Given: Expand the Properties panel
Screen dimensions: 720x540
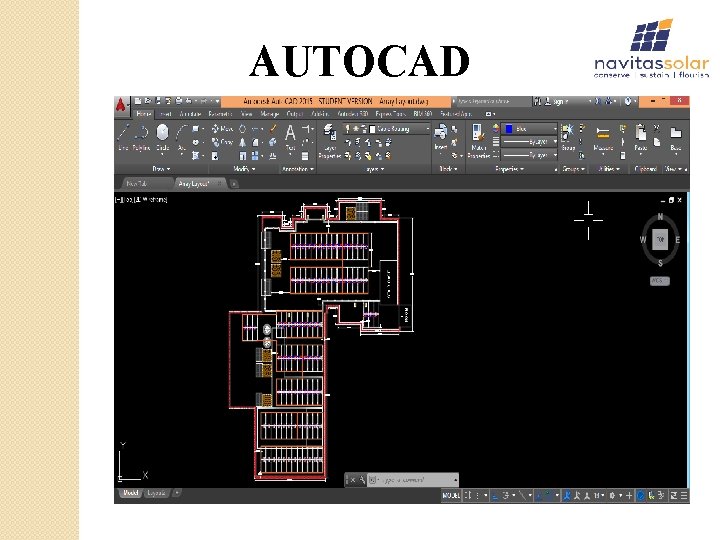Looking at the screenshot, I should pyautogui.click(x=510, y=169).
